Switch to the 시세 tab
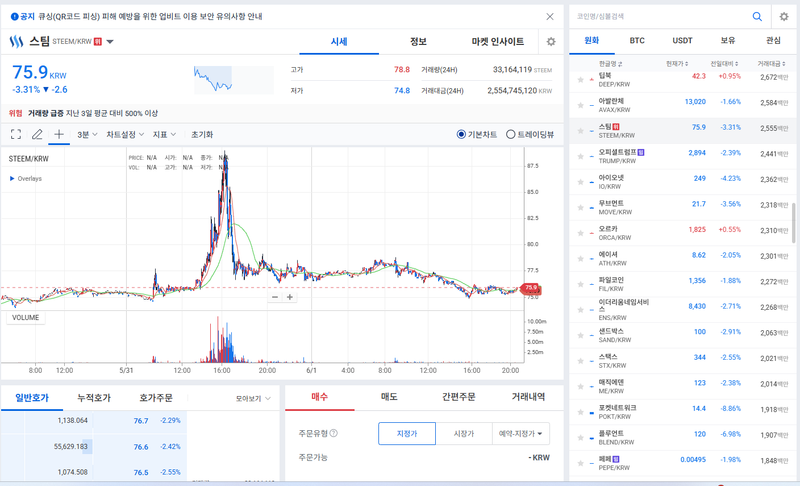 (x=339, y=41)
